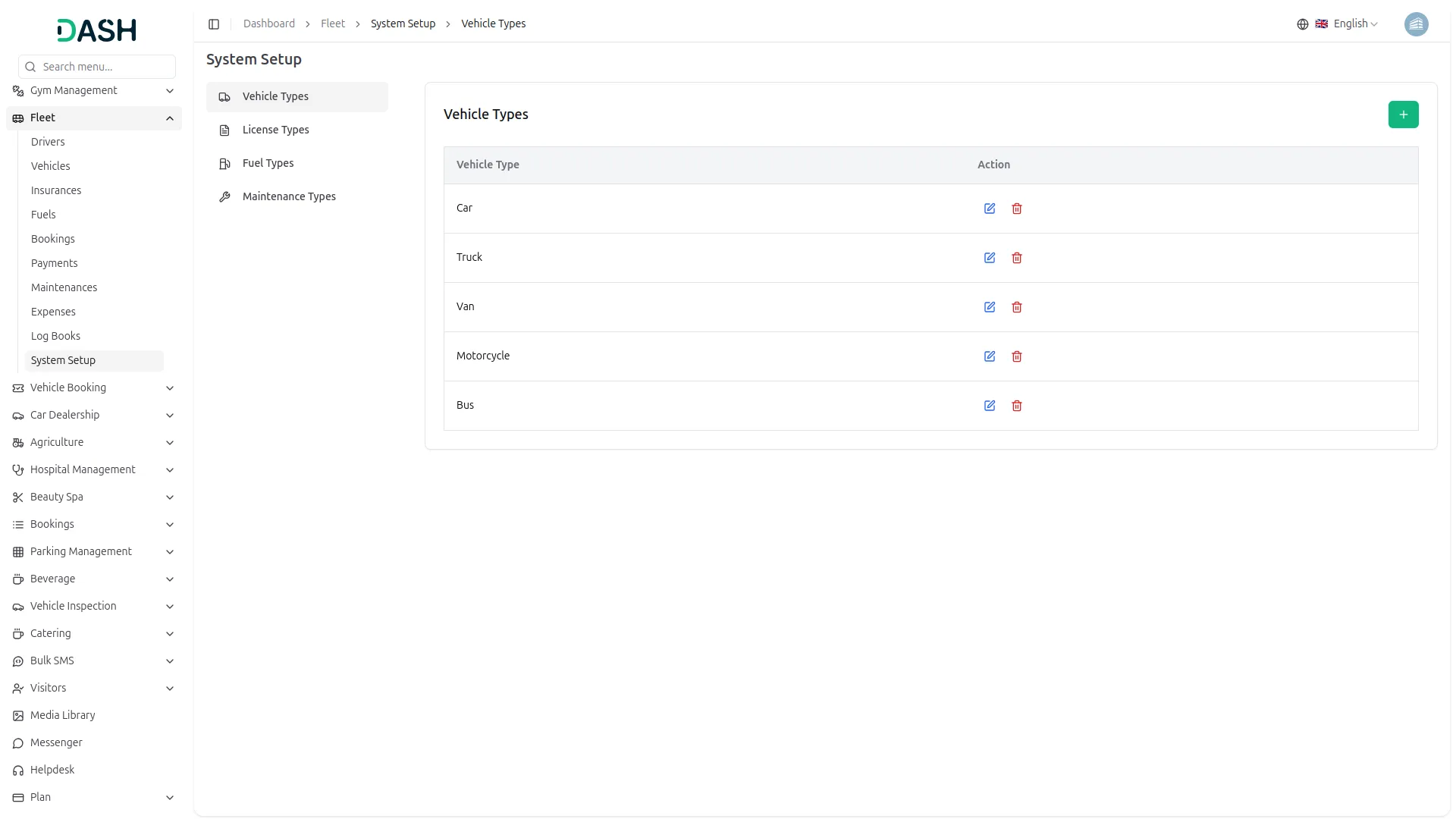Edit the Car vehicle type
Viewport: 1456px width, 819px height.
[x=990, y=209]
